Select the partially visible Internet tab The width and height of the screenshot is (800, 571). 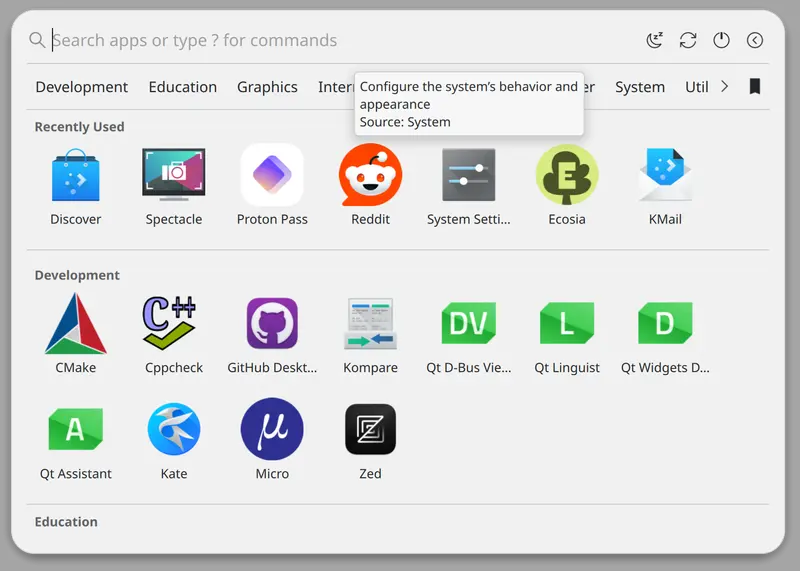[x=335, y=87]
